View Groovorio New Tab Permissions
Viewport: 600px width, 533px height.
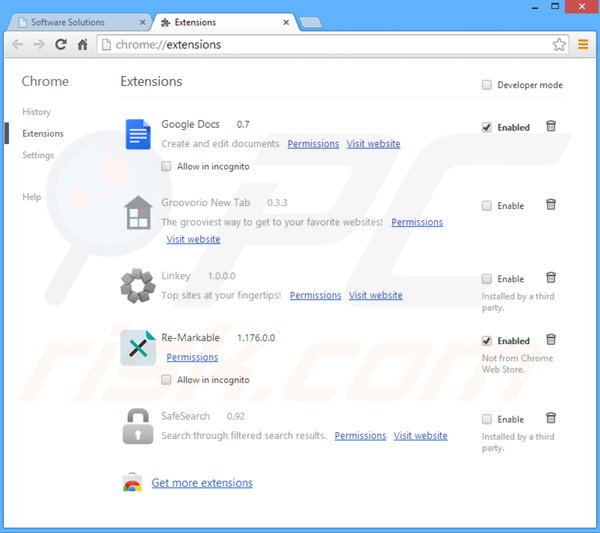click(417, 222)
